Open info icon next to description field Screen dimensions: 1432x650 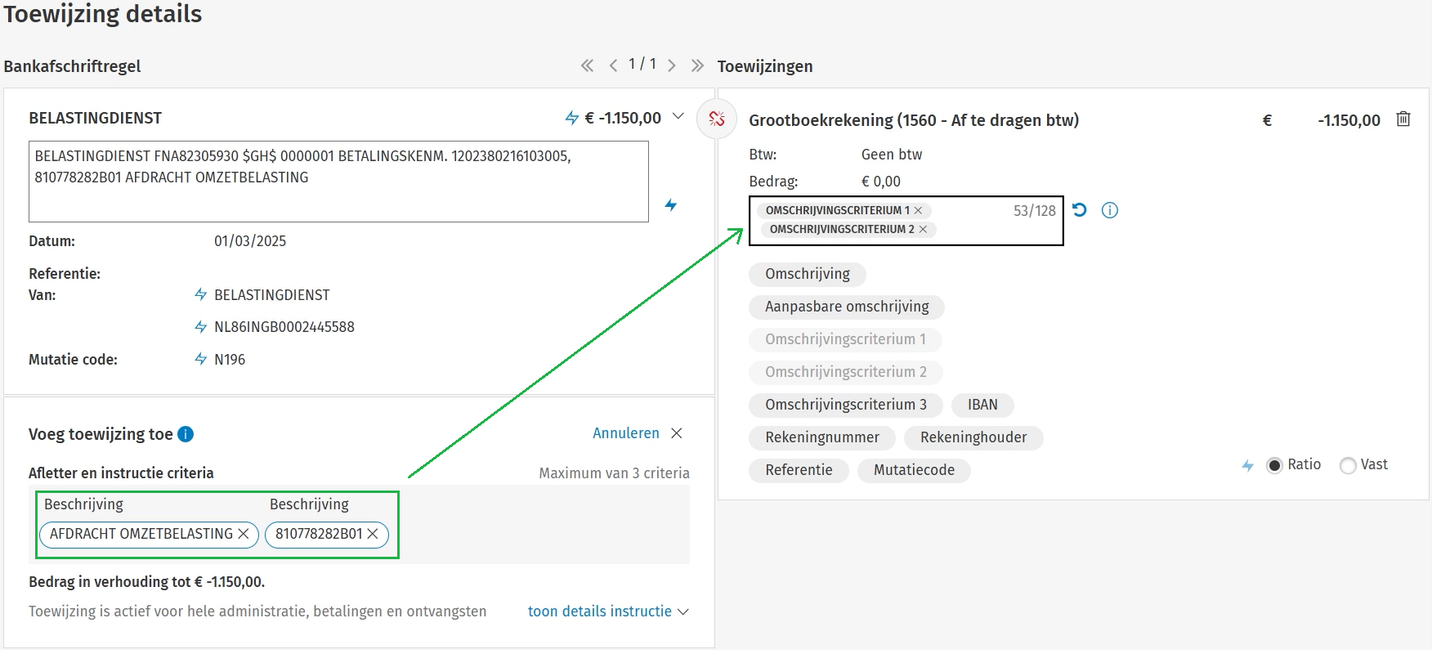pyautogui.click(x=1109, y=210)
